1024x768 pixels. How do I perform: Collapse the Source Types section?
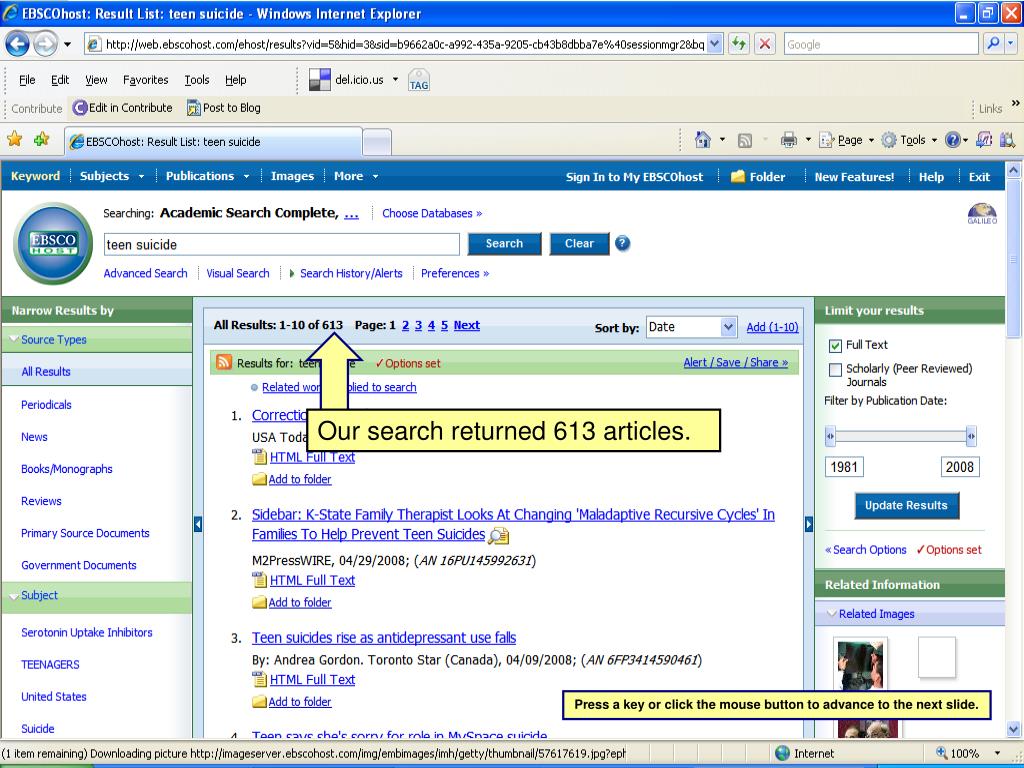point(13,339)
